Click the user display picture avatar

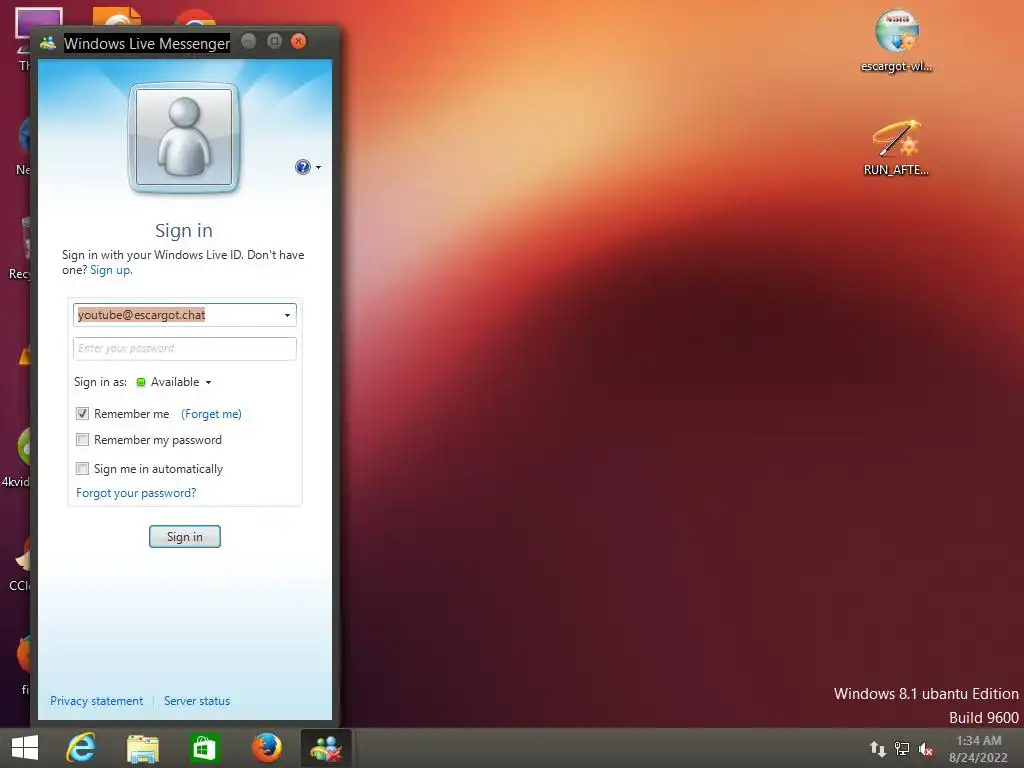[184, 138]
